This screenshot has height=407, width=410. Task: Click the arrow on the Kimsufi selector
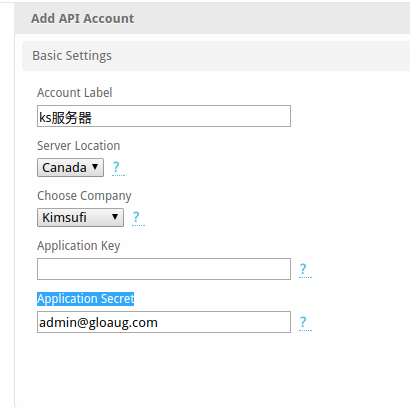point(115,217)
